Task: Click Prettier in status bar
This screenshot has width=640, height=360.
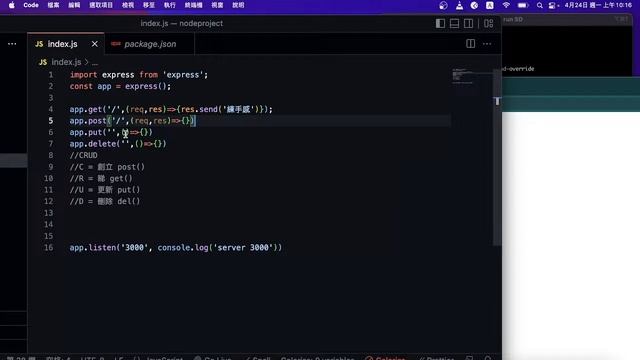Action: point(437,358)
